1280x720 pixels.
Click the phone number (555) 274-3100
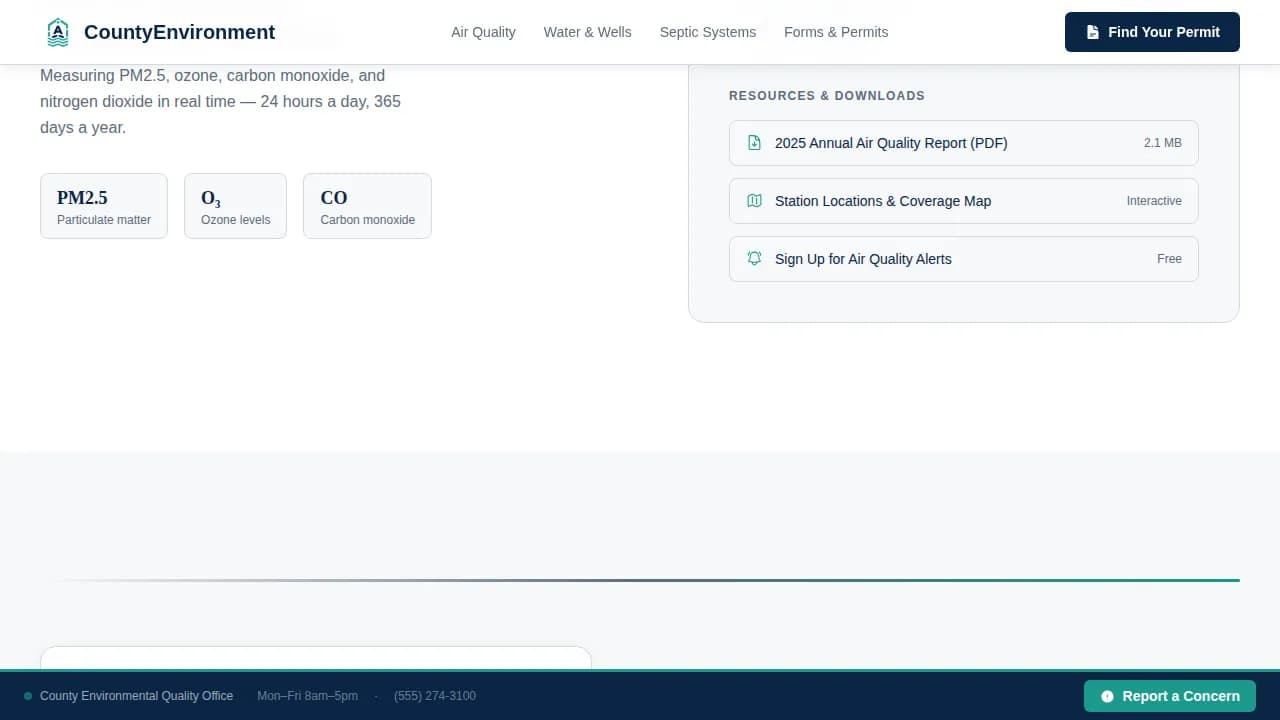[435, 696]
